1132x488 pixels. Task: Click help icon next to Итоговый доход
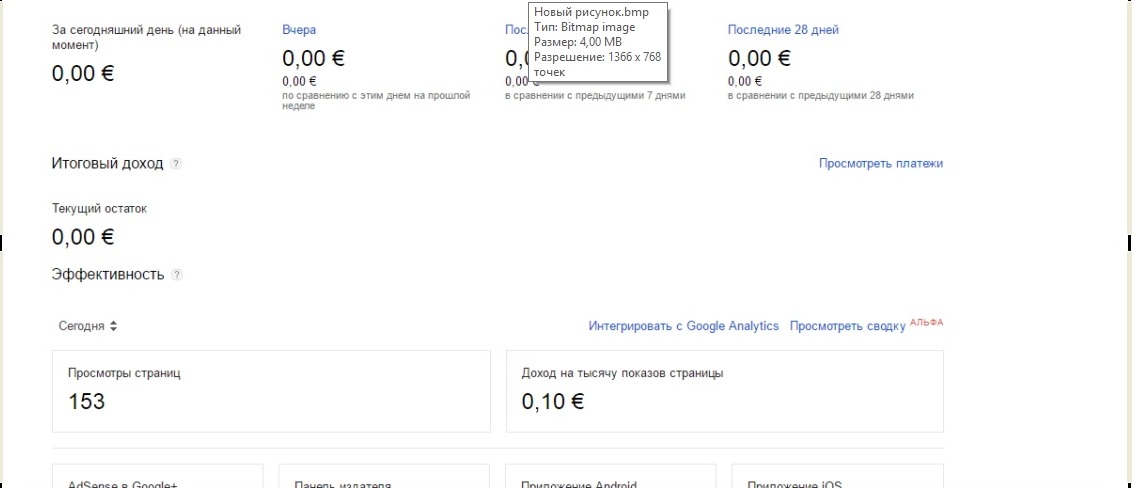pos(176,164)
